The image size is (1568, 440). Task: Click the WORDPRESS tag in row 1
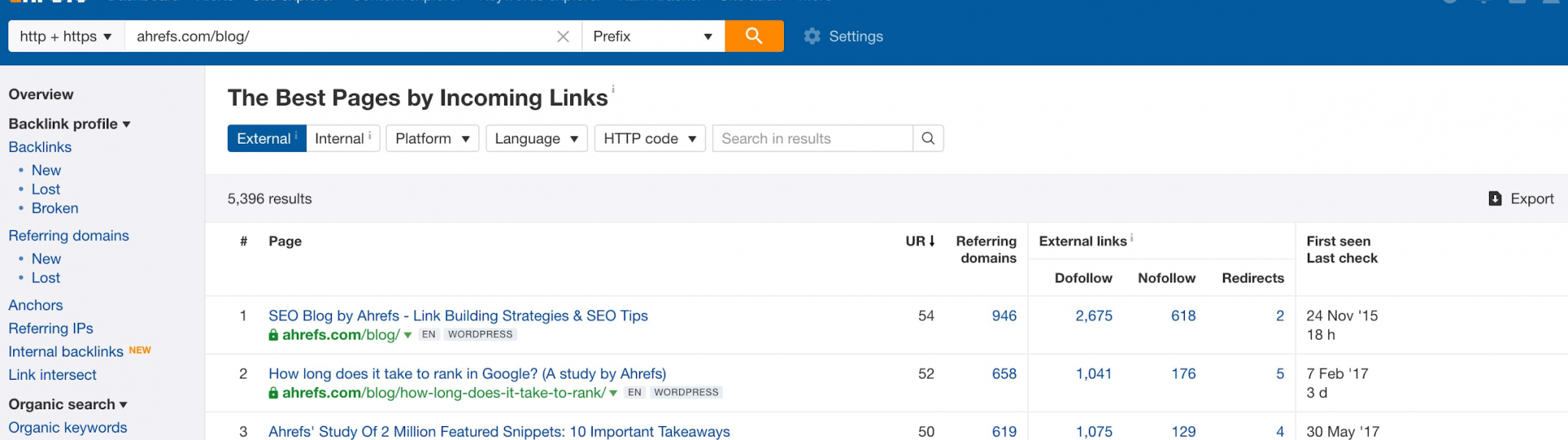pos(481,334)
